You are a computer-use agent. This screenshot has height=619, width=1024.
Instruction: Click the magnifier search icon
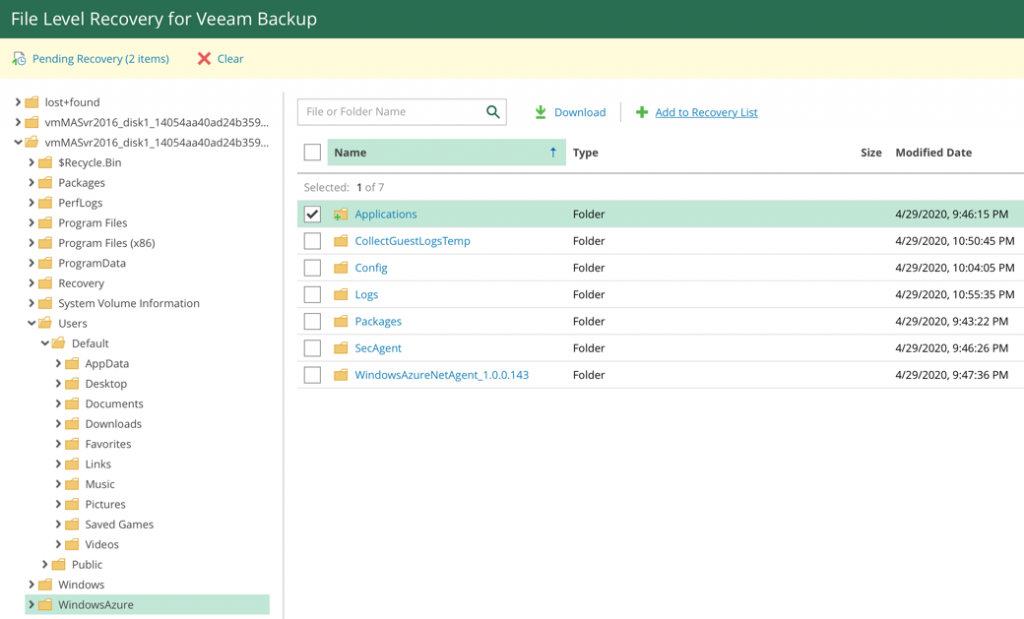(493, 112)
